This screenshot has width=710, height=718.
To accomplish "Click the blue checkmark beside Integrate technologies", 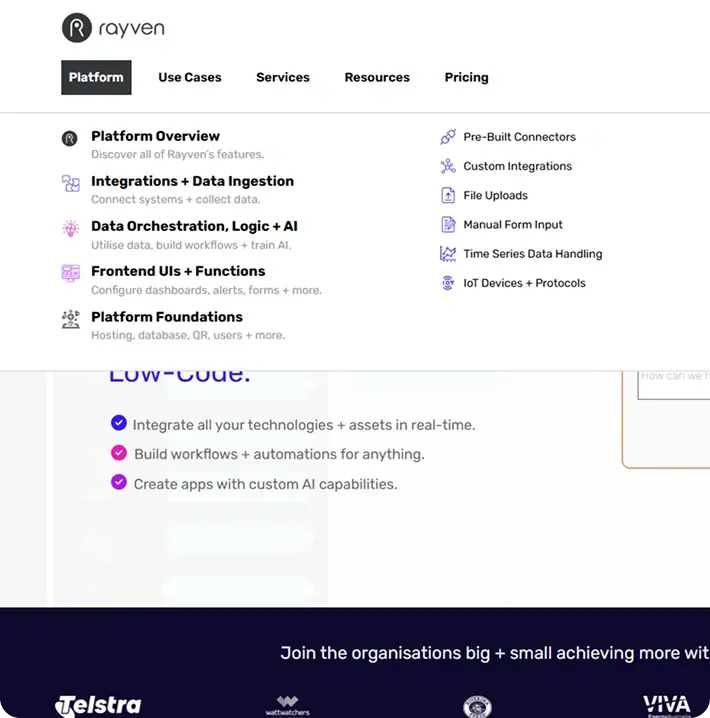I will click(119, 423).
